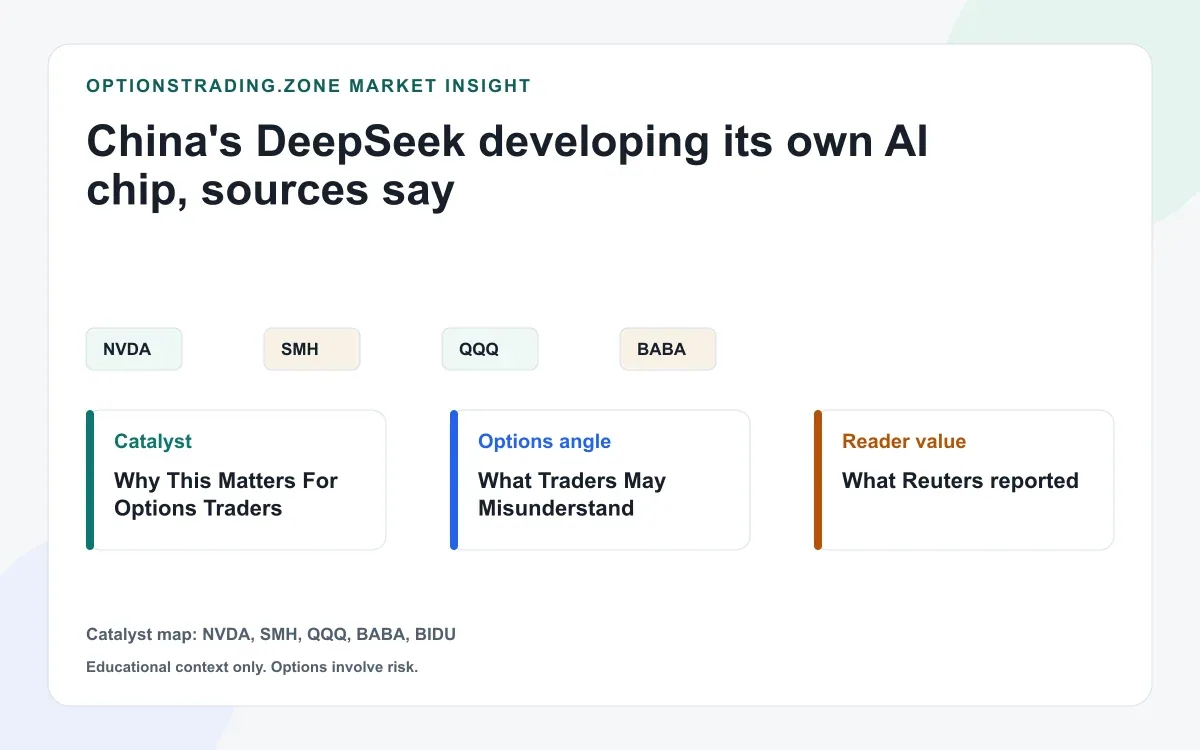Click the NVDA ticker chip
The image size is (1200, 750).
[134, 349]
